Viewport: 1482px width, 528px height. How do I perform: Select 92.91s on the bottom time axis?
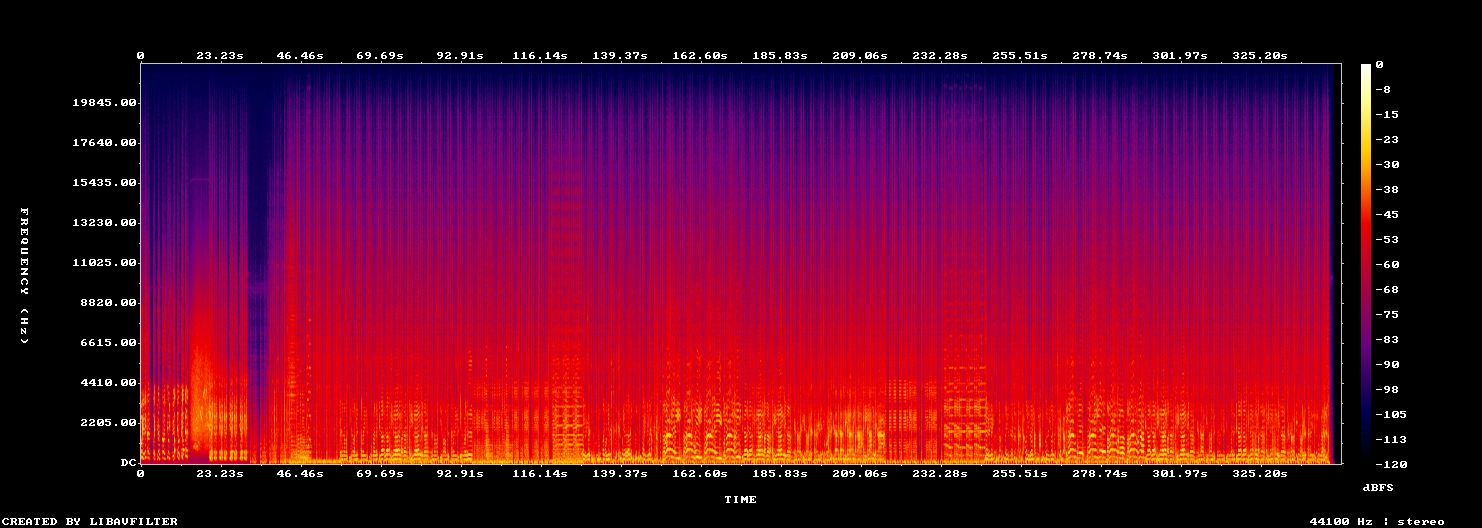pyautogui.click(x=460, y=473)
